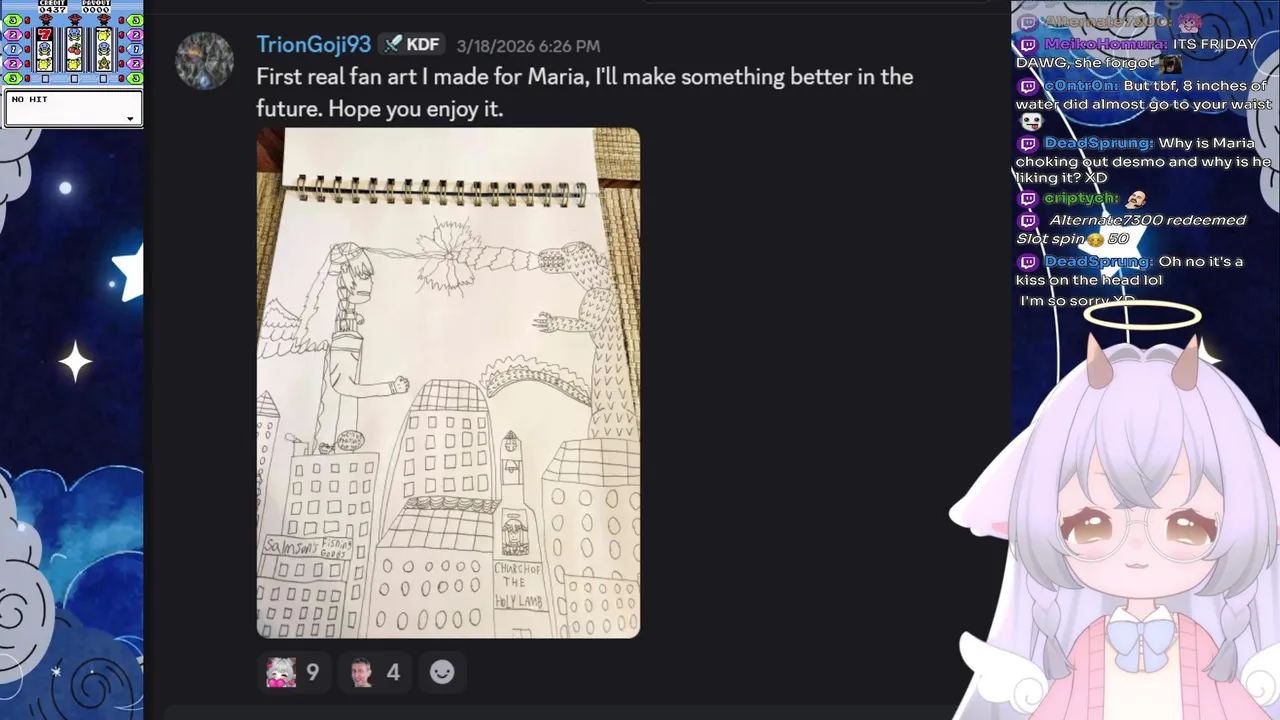Click the arrow in the NO HIT box
This screenshot has height=720, width=1280.
[130, 119]
